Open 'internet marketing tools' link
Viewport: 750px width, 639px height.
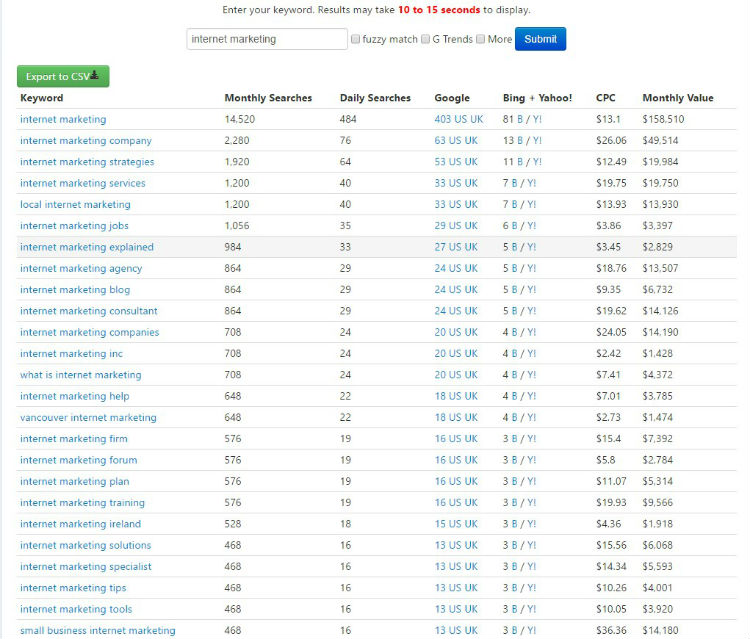[x=76, y=609]
